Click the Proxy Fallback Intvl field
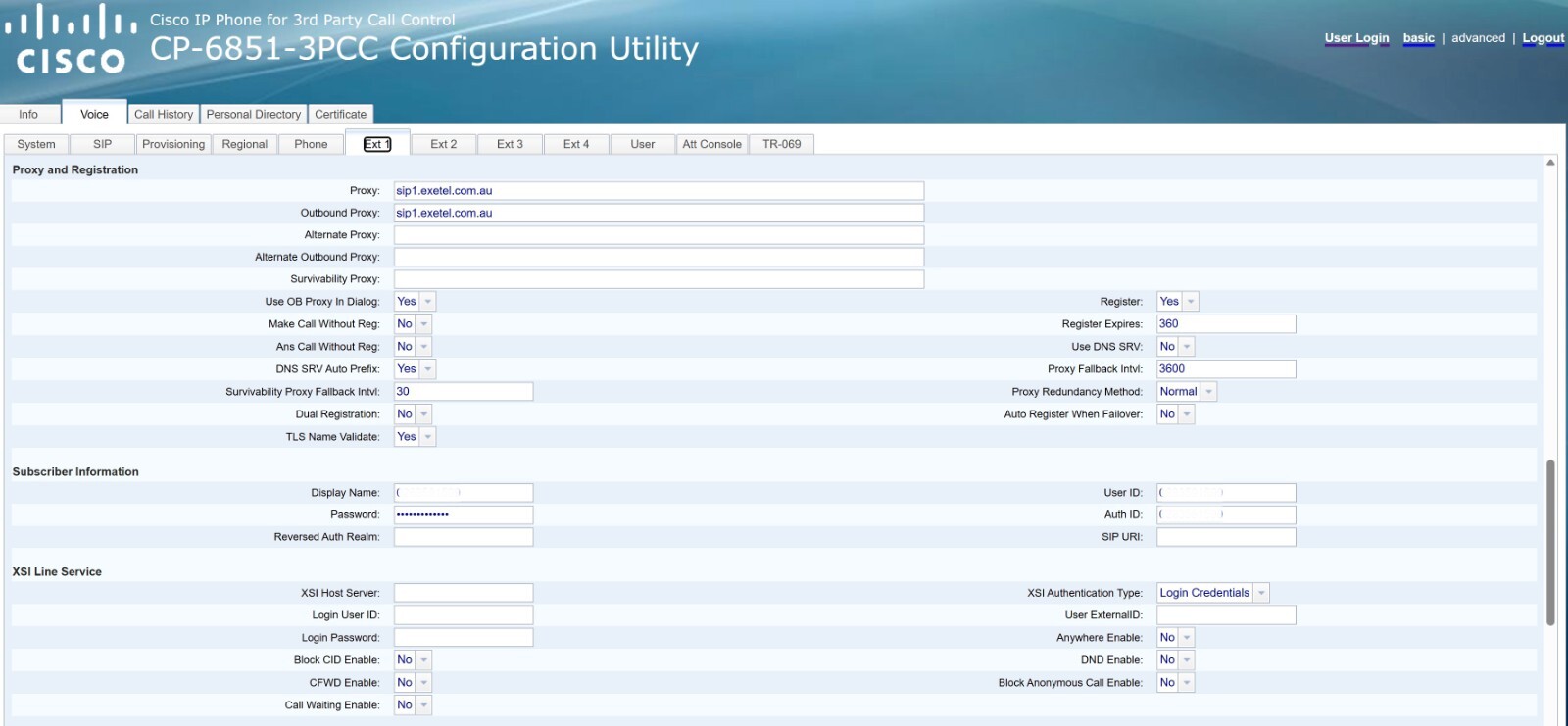Screen dimensions: 1568x726 pyautogui.click(x=1226, y=369)
